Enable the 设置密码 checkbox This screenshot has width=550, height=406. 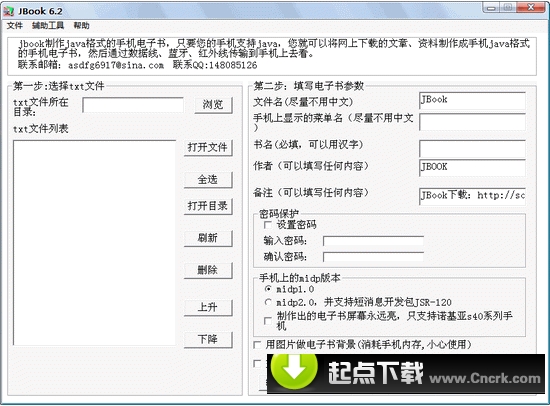pyautogui.click(x=268, y=225)
